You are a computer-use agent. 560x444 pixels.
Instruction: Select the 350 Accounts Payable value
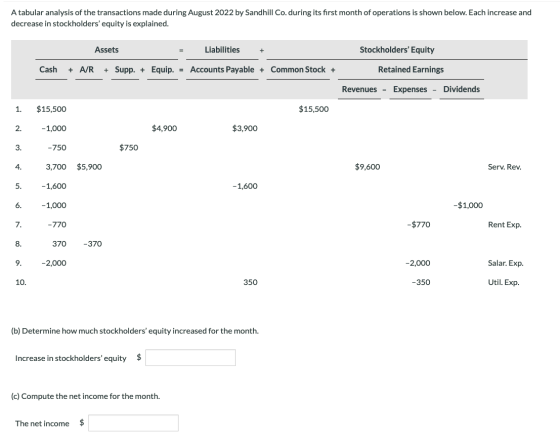(x=250, y=283)
